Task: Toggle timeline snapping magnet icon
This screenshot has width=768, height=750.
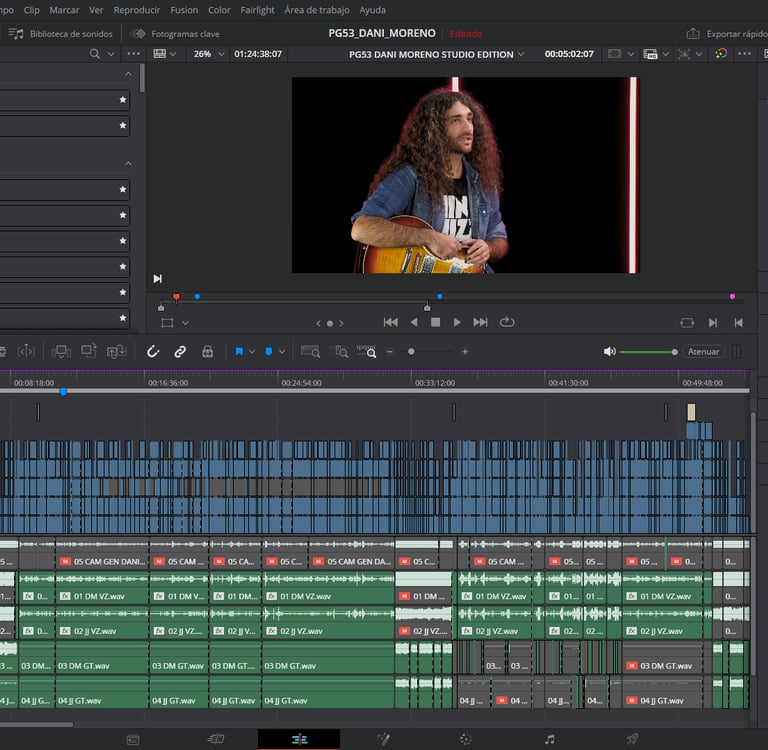Action: 153,352
